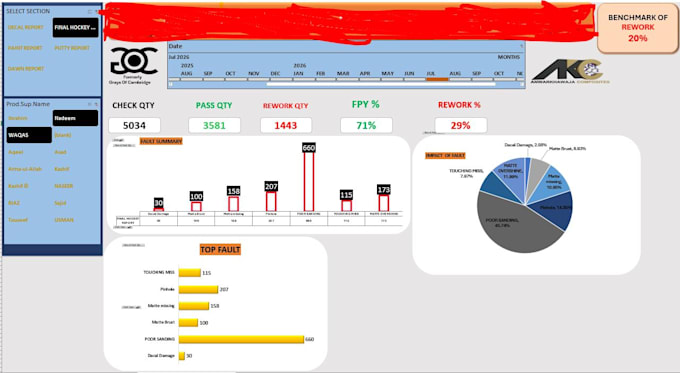Viewport: 680px width, 373px height.
Task: Click Matte missing bar in Top Fault chart
Action: 193,306
